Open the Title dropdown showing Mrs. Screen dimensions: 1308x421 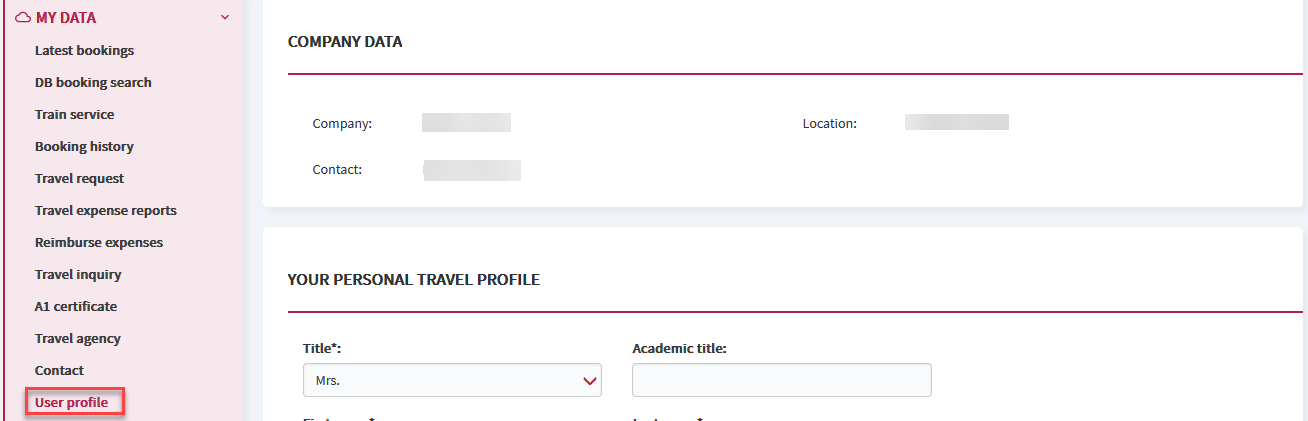pos(452,380)
